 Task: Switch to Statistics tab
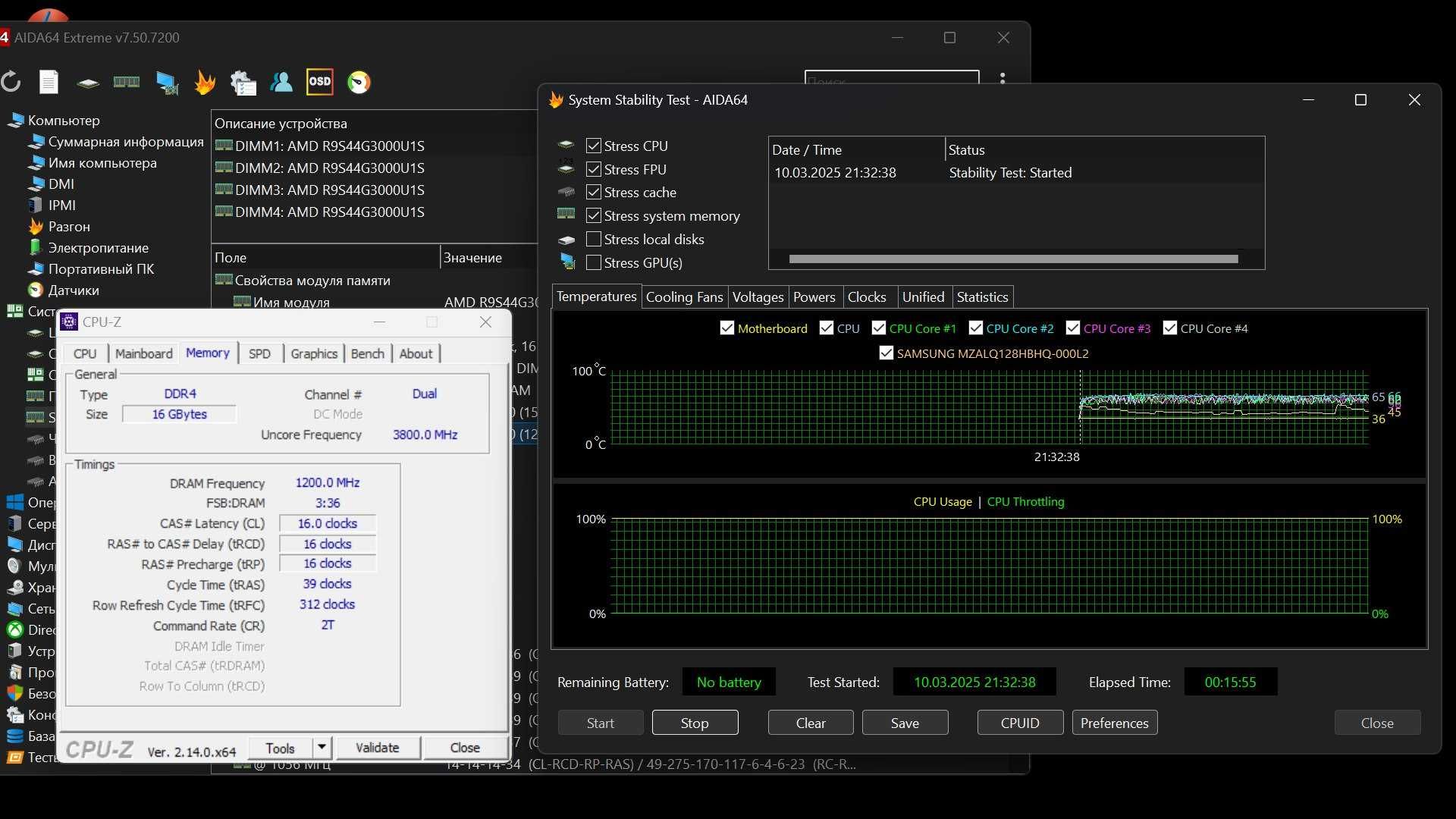coord(982,297)
